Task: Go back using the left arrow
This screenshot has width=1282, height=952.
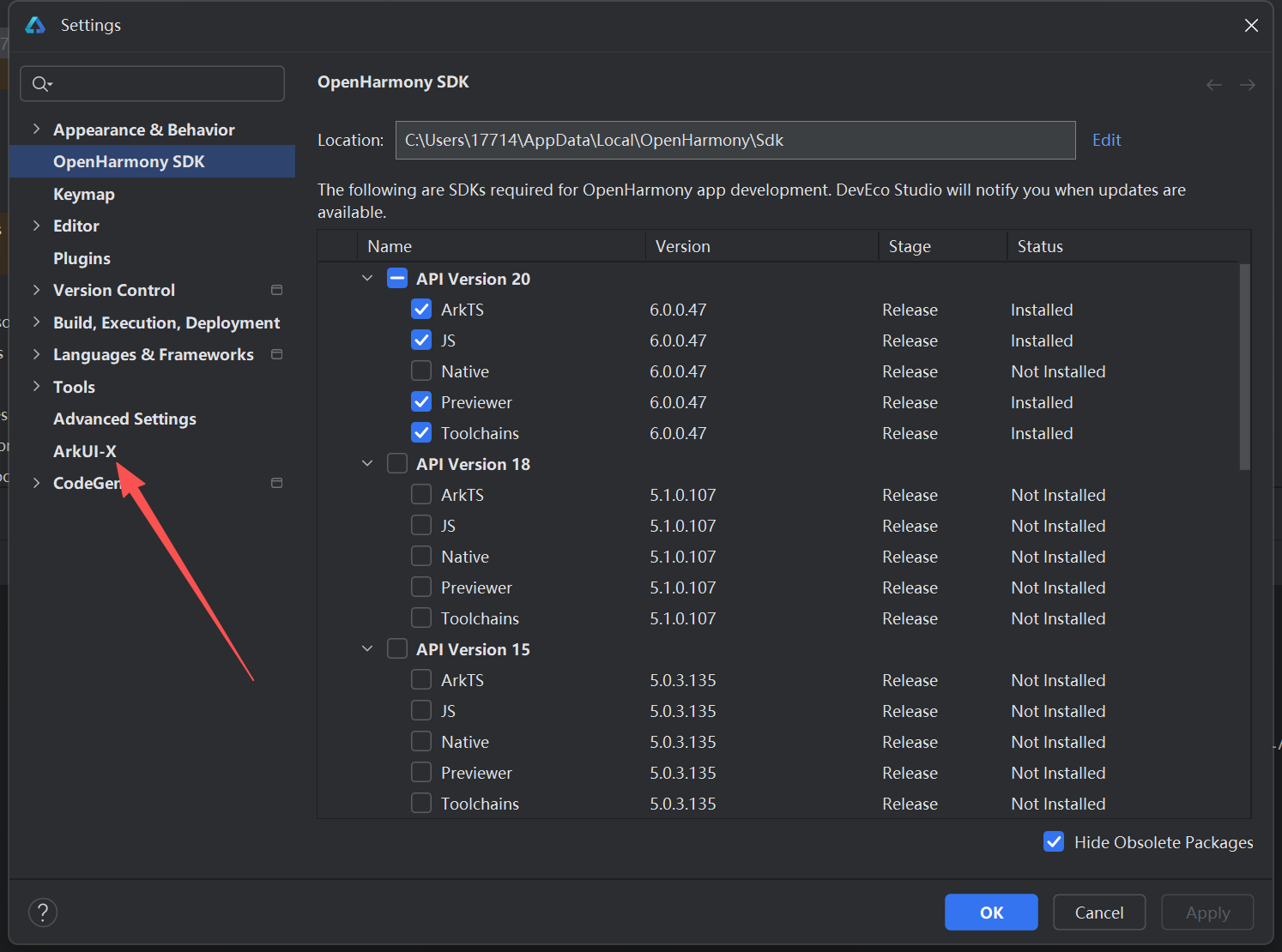Action: 1213,84
